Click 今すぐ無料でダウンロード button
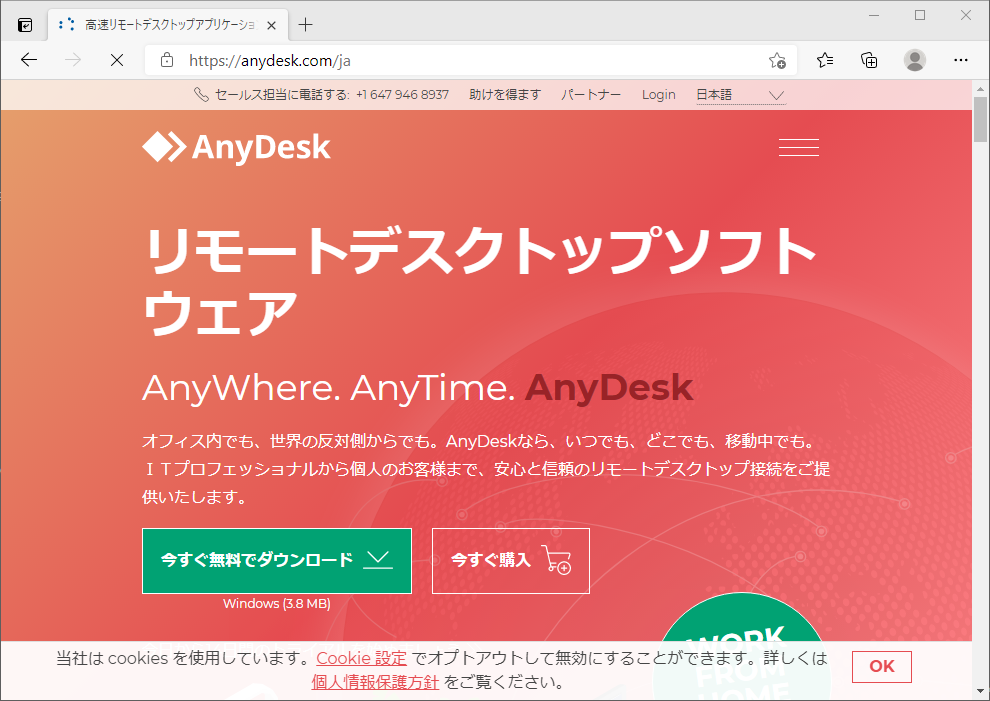Viewport: 990px width, 701px height. 277,561
